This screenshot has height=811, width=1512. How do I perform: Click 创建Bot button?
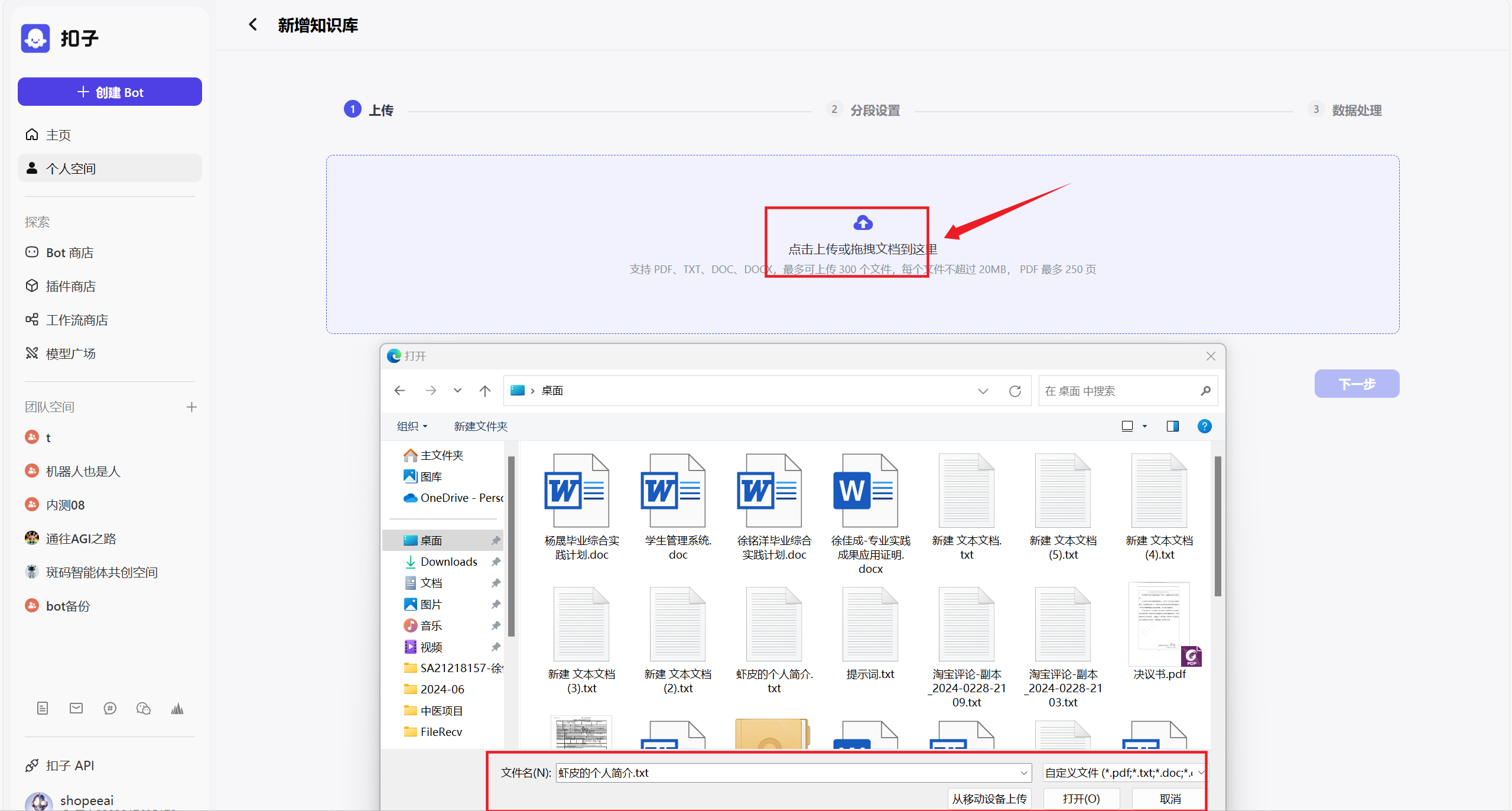pyautogui.click(x=109, y=92)
